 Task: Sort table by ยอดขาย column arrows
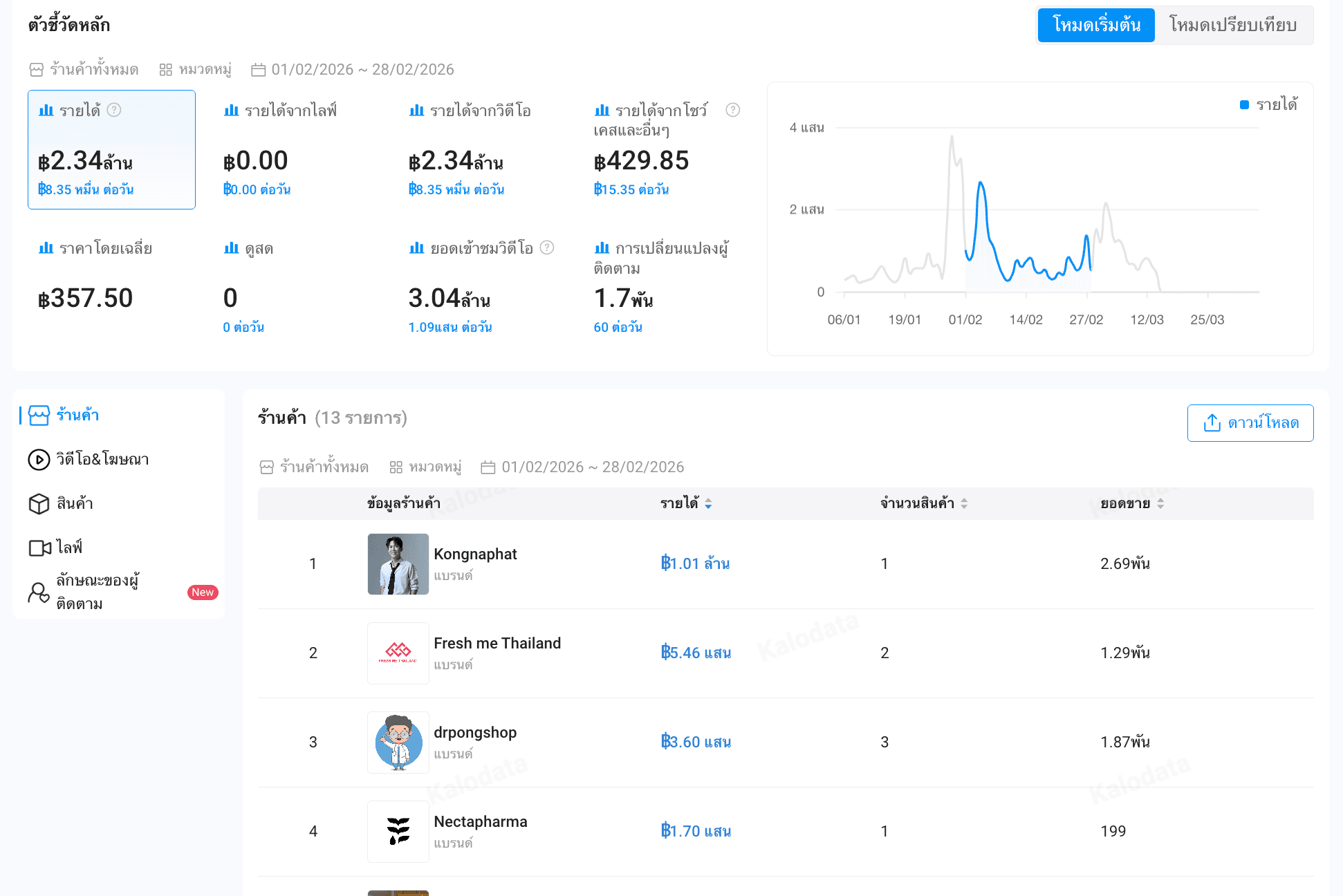coord(1160,504)
